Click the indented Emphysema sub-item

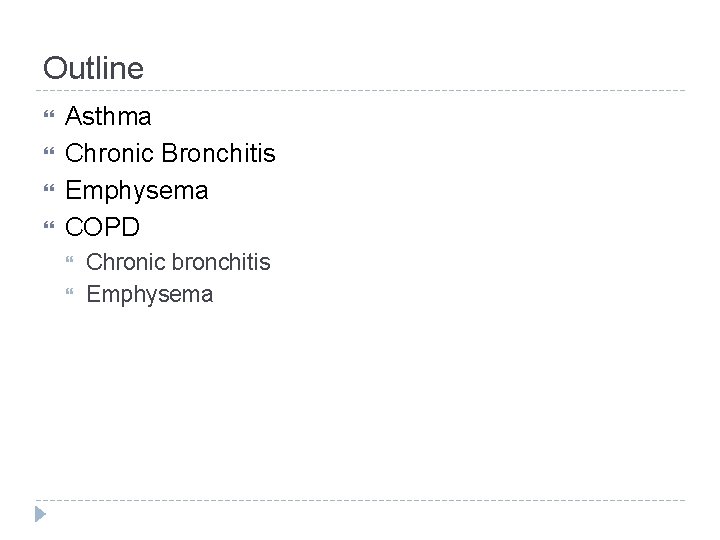pyautogui.click(x=150, y=295)
